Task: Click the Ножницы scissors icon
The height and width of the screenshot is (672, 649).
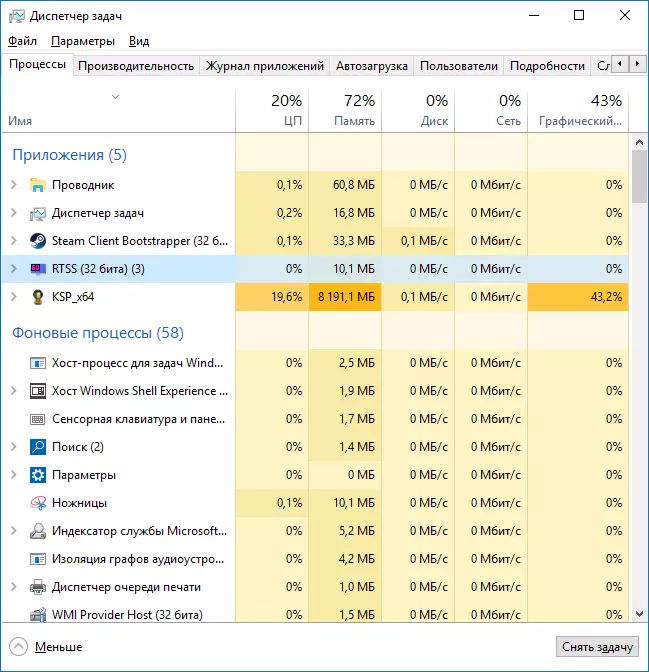Action: pos(38,503)
